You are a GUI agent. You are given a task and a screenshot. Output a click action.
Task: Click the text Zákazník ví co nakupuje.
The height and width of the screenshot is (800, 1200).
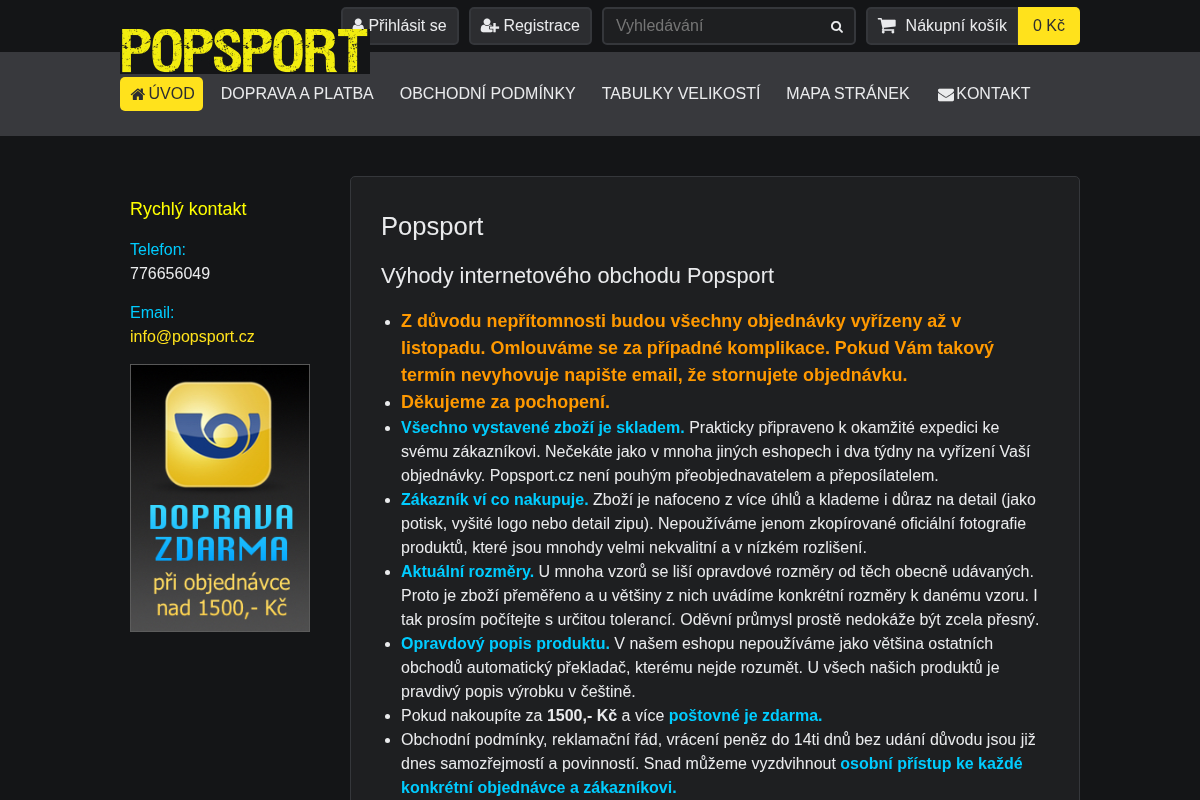tap(495, 500)
